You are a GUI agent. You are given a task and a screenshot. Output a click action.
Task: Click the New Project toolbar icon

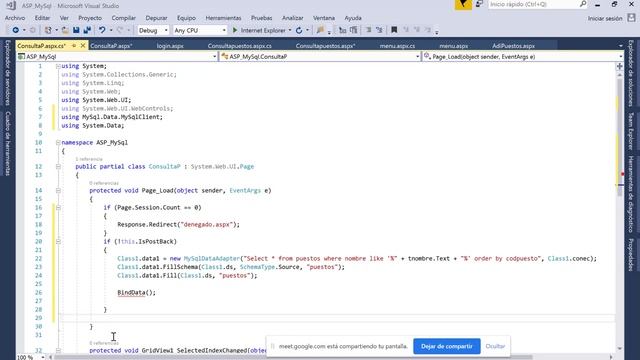48,30
